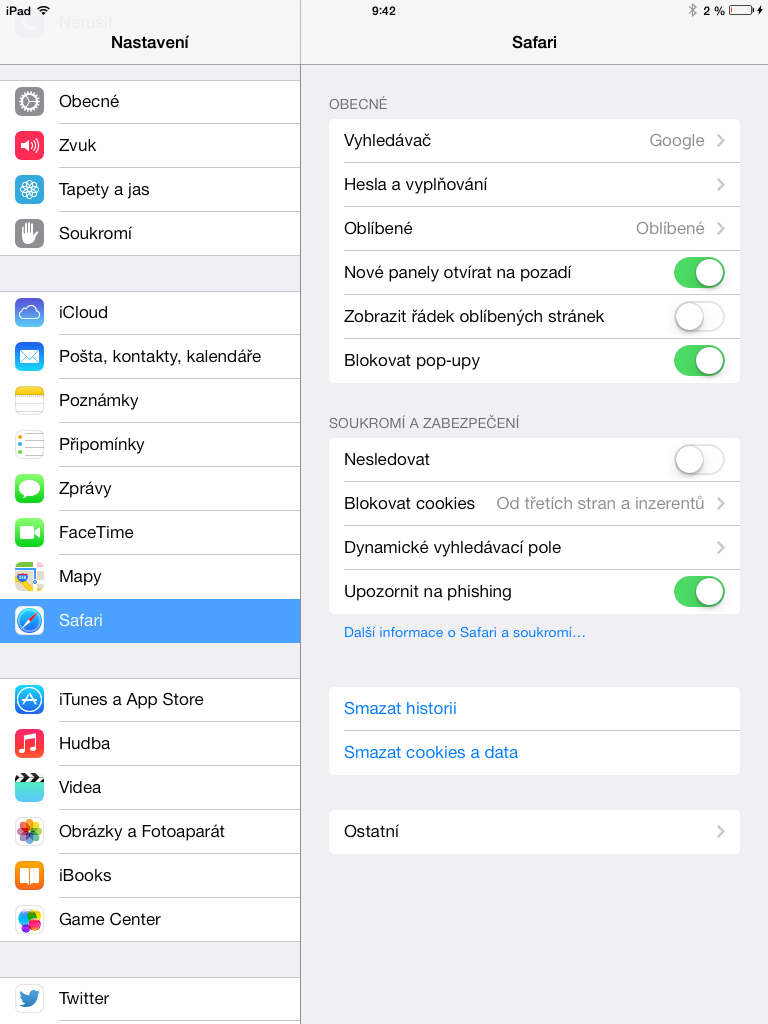Screen dimensions: 768x1024
Task: Open the Game Center bubbles icon
Action: (29, 920)
